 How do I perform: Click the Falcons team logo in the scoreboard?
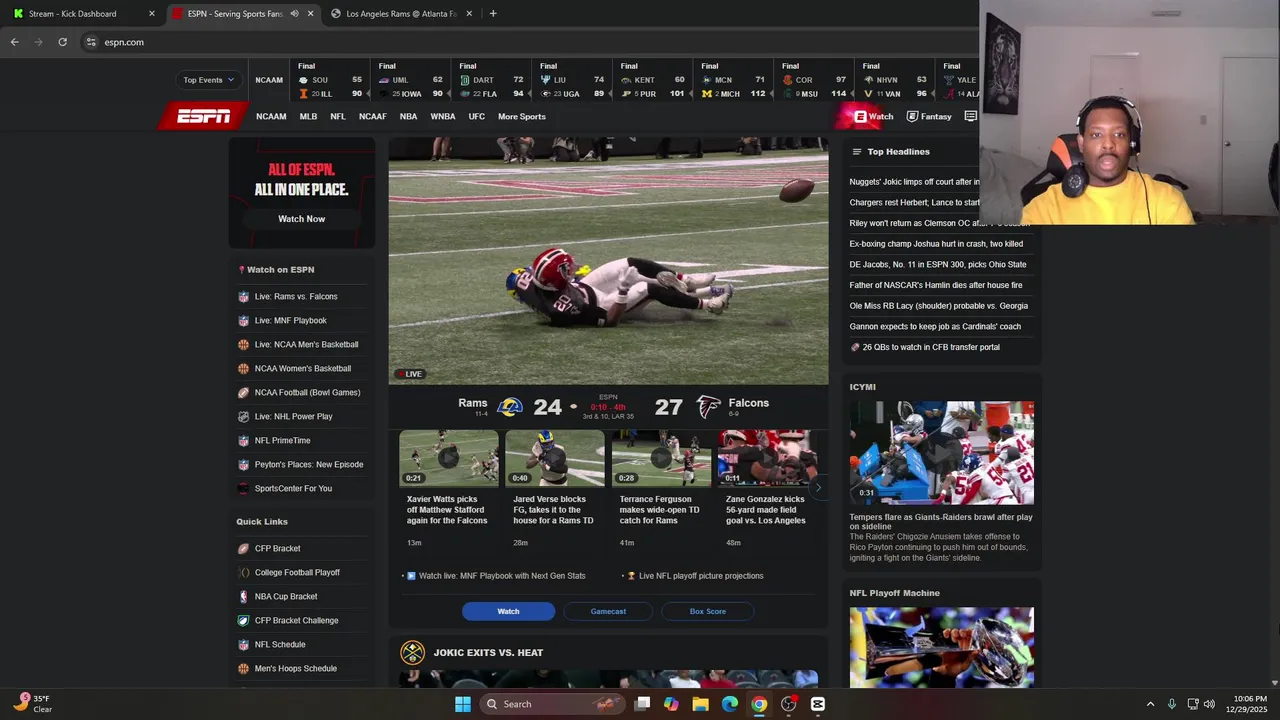(708, 407)
